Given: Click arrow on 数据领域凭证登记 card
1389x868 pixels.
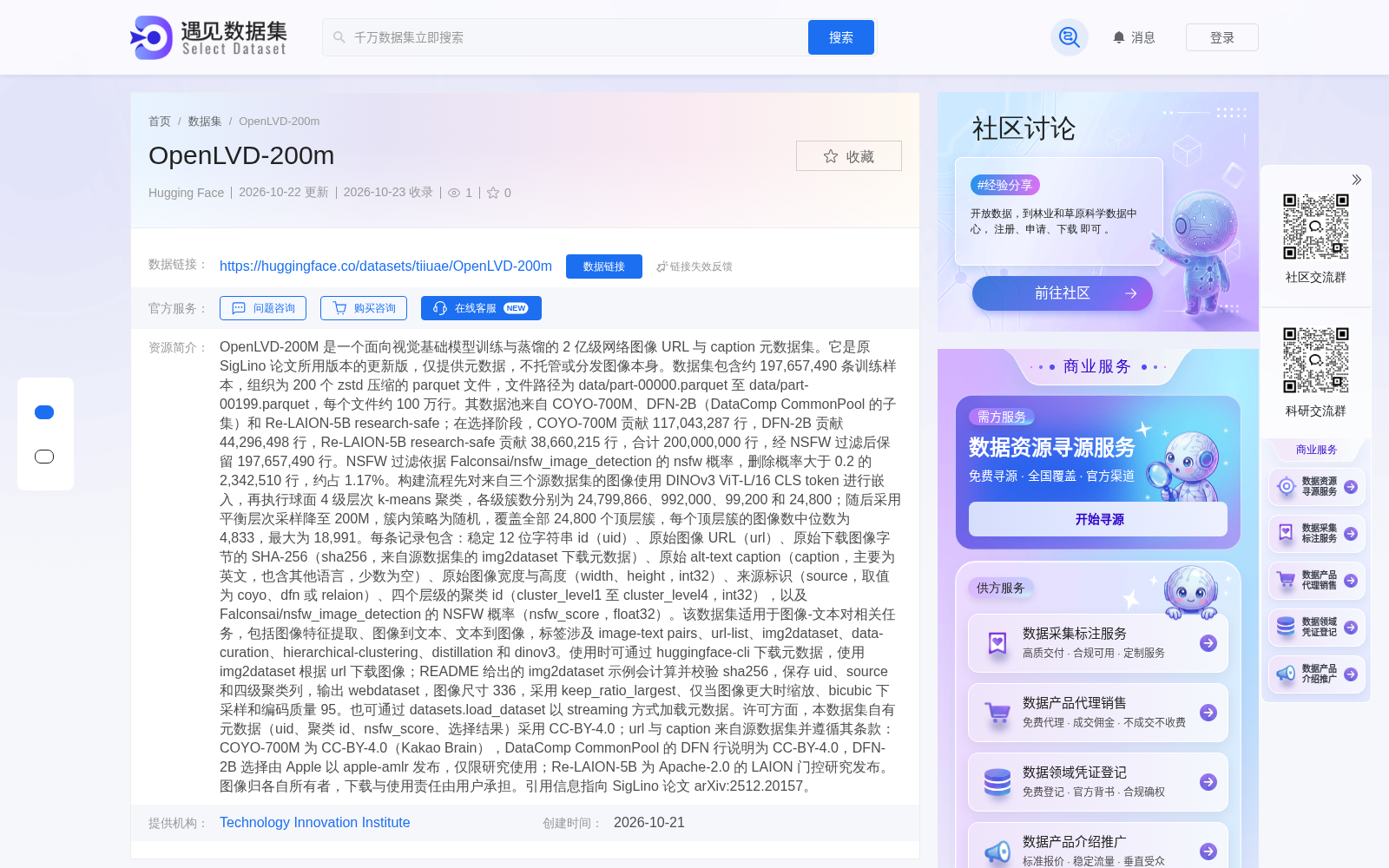Looking at the screenshot, I should tap(1208, 782).
